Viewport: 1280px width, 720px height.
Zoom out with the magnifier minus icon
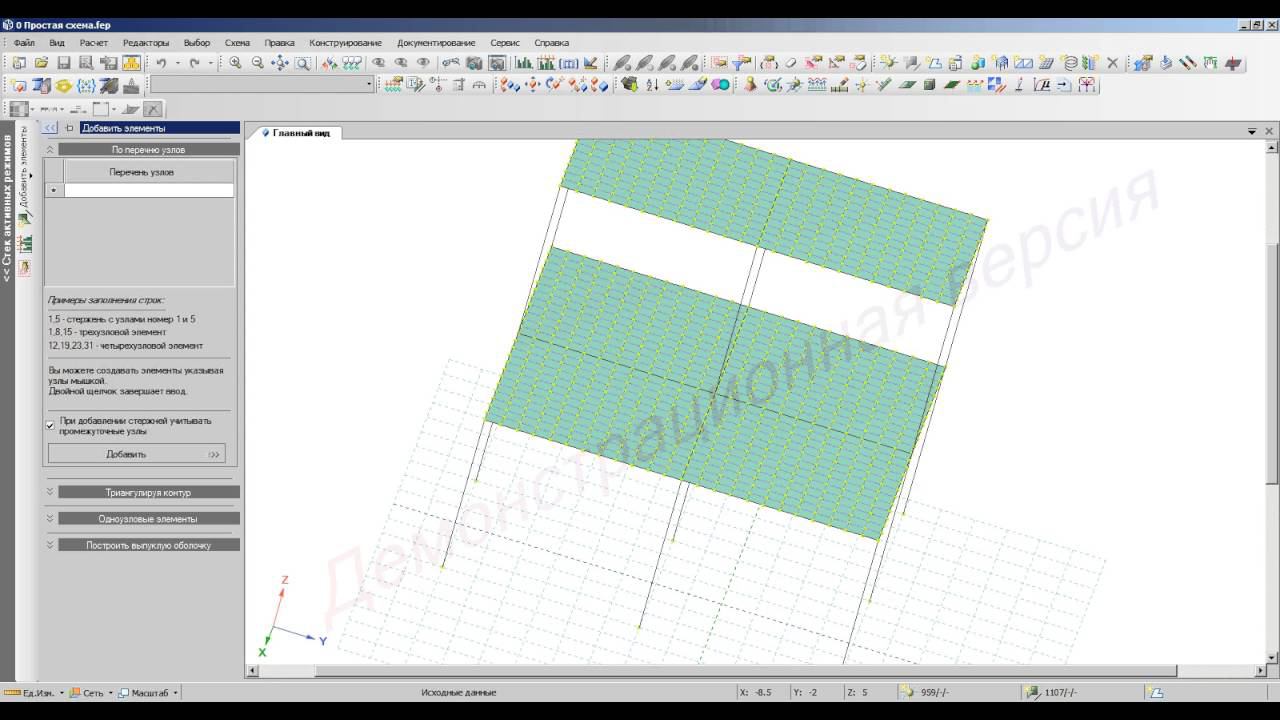coord(257,63)
